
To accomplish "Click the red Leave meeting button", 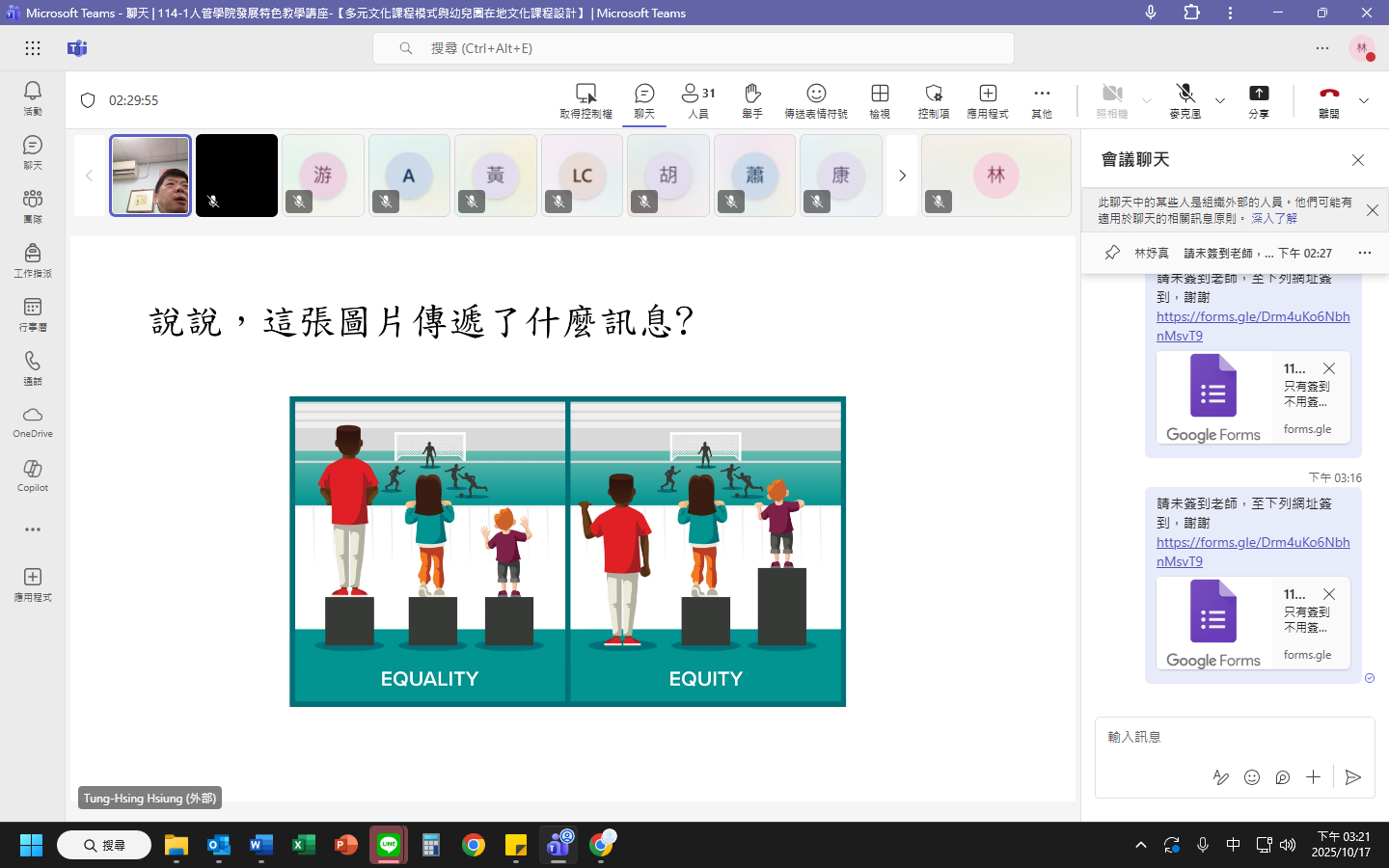I will tap(1329, 100).
